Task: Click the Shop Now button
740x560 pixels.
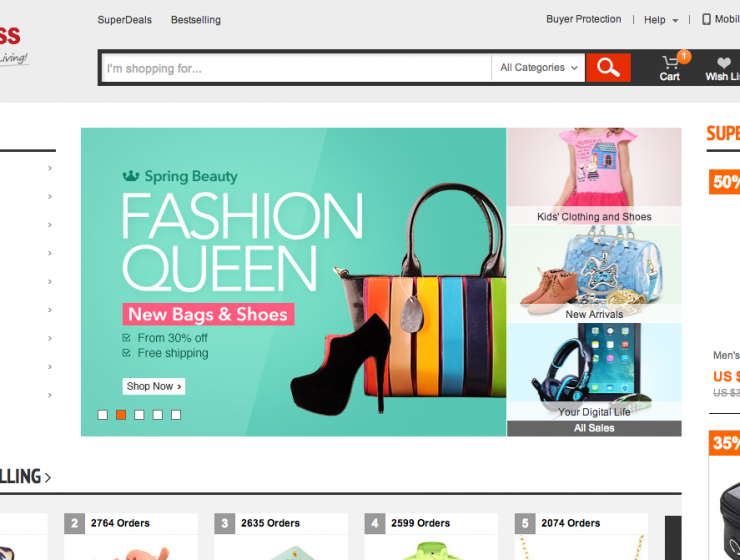Action: (154, 386)
